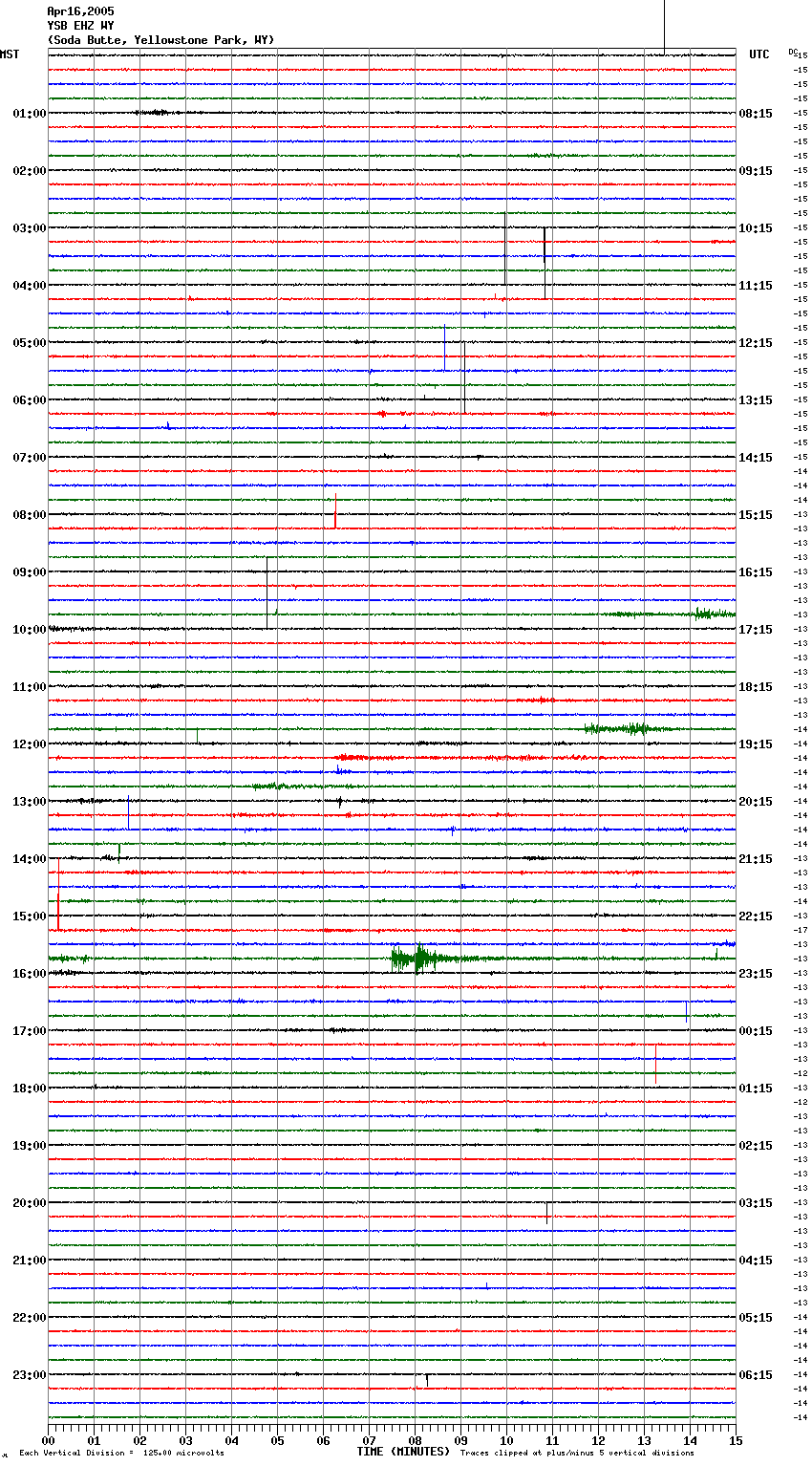This screenshot has width=812, height=1466.
Task: Click the 06:15 UTC time label
Action: (x=756, y=1375)
